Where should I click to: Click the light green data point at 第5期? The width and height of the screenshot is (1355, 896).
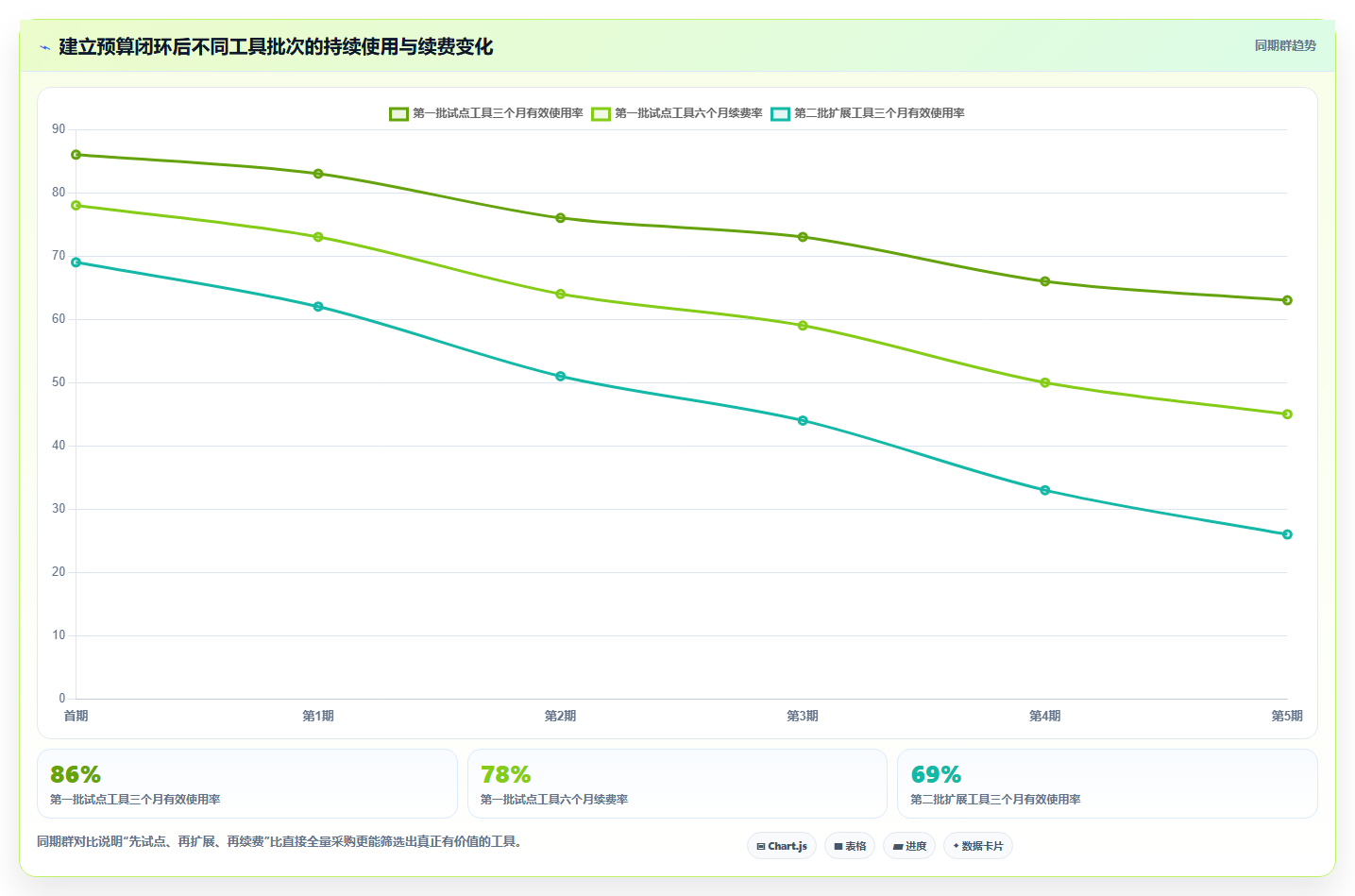pyautogui.click(x=1287, y=414)
